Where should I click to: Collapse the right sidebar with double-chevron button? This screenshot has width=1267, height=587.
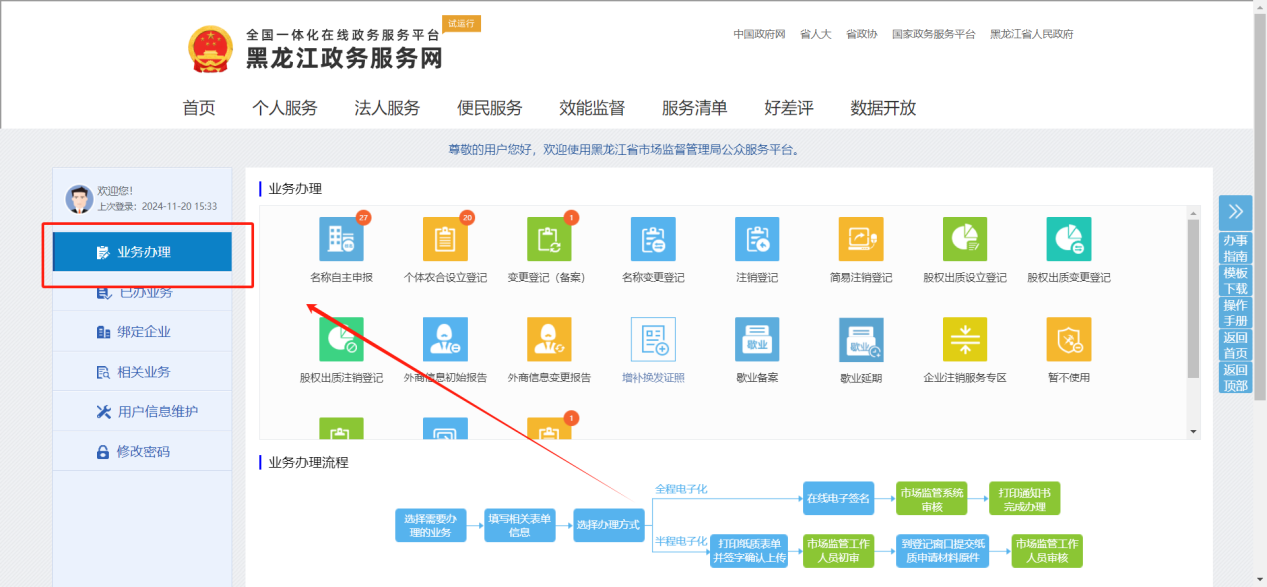coord(1235,212)
